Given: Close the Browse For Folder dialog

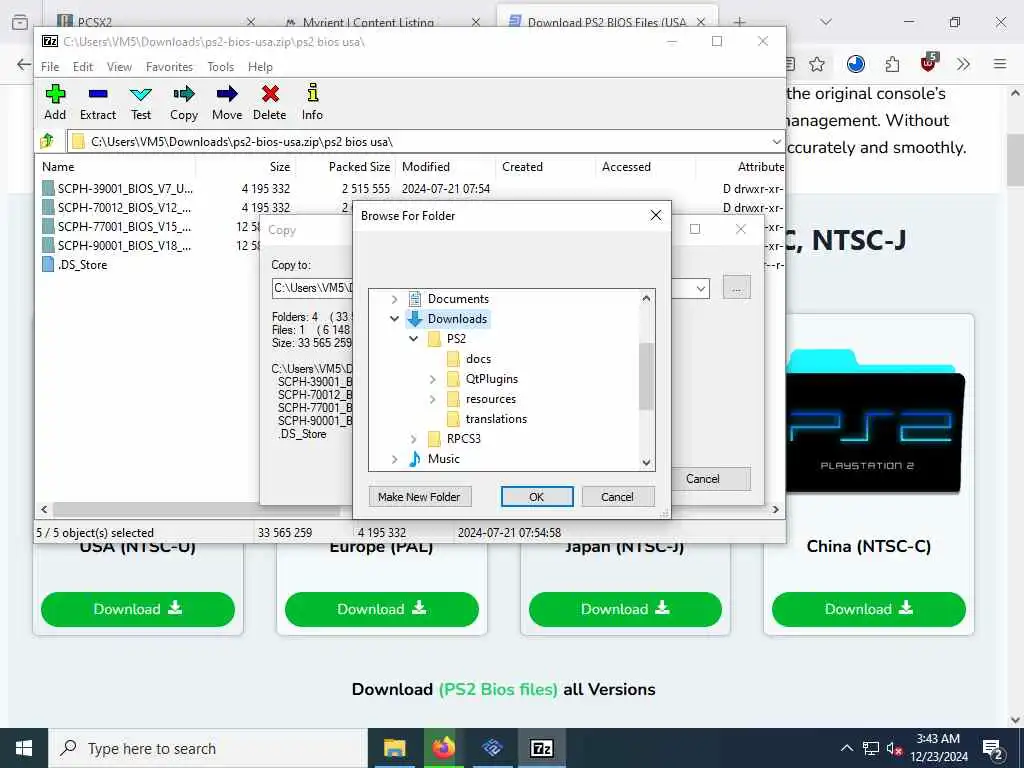Looking at the screenshot, I should (x=656, y=216).
